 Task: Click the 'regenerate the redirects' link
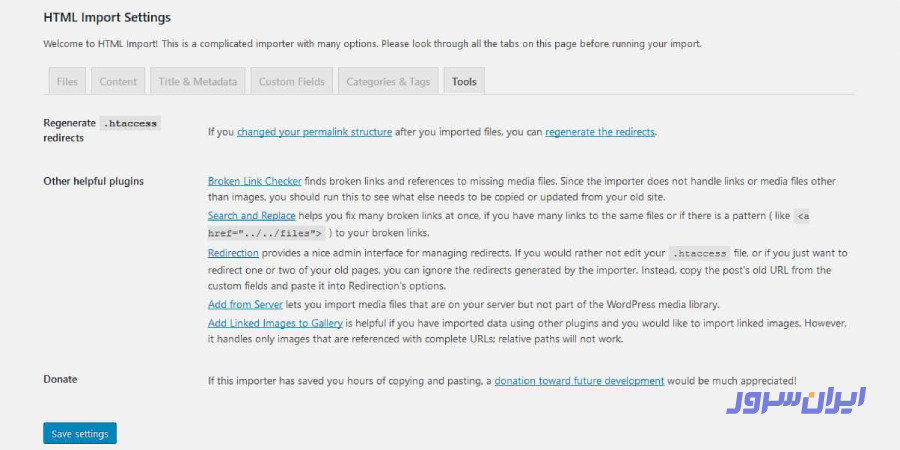tap(600, 131)
